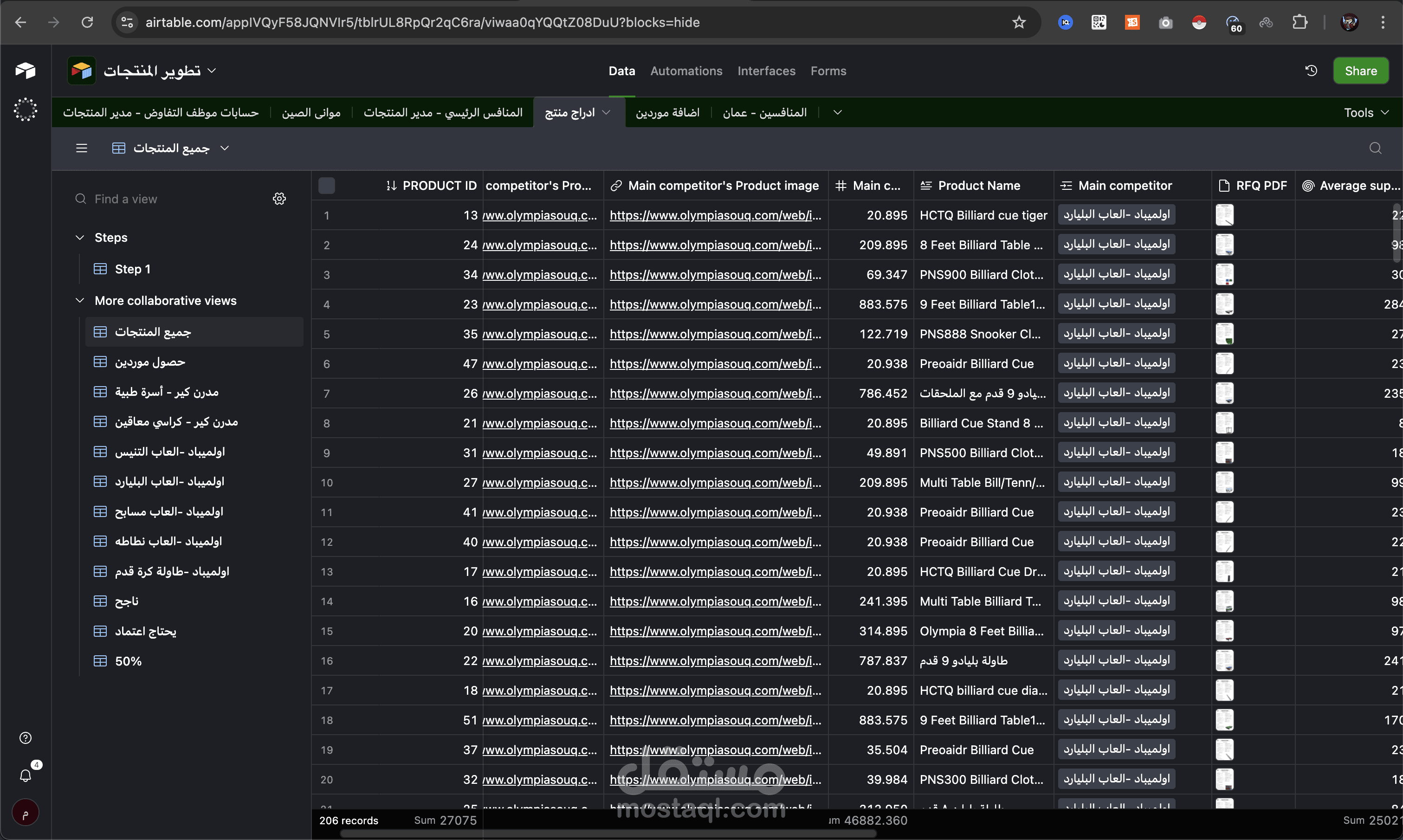Click the Product Name cell "Multi Table Billiard T..."
This screenshot has width=1403, height=840.
(983, 601)
